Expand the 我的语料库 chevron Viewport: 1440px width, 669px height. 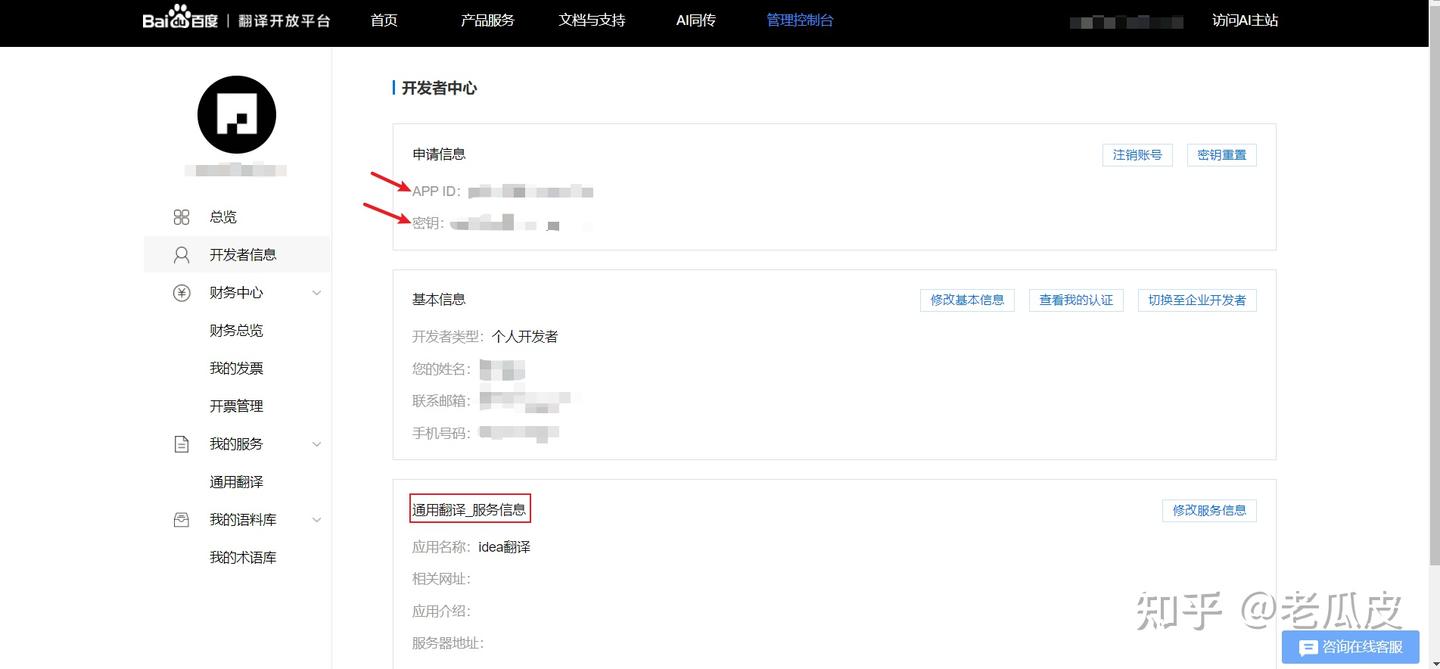[x=317, y=519]
